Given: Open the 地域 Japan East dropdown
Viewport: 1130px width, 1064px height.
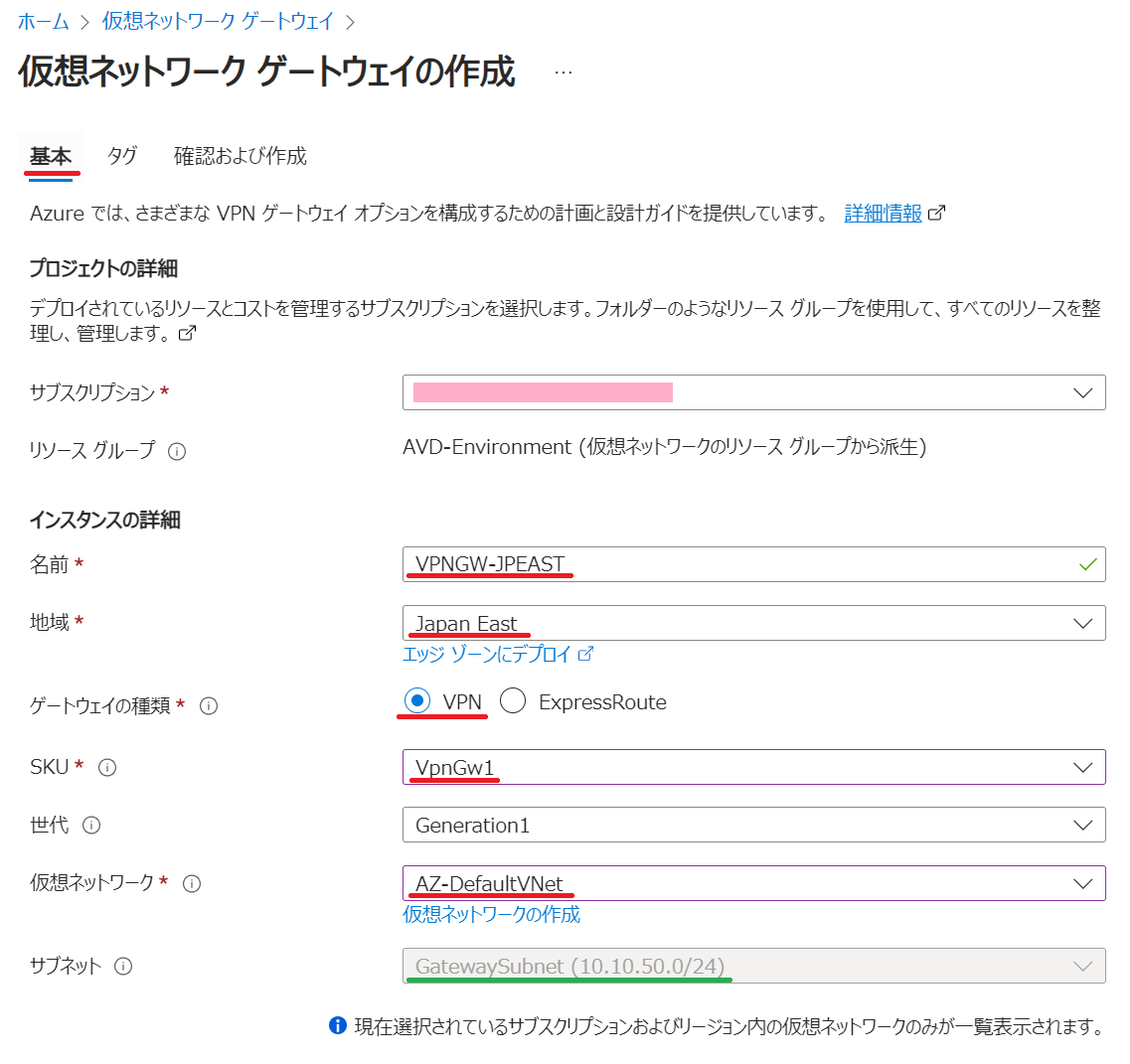Looking at the screenshot, I should 753,623.
